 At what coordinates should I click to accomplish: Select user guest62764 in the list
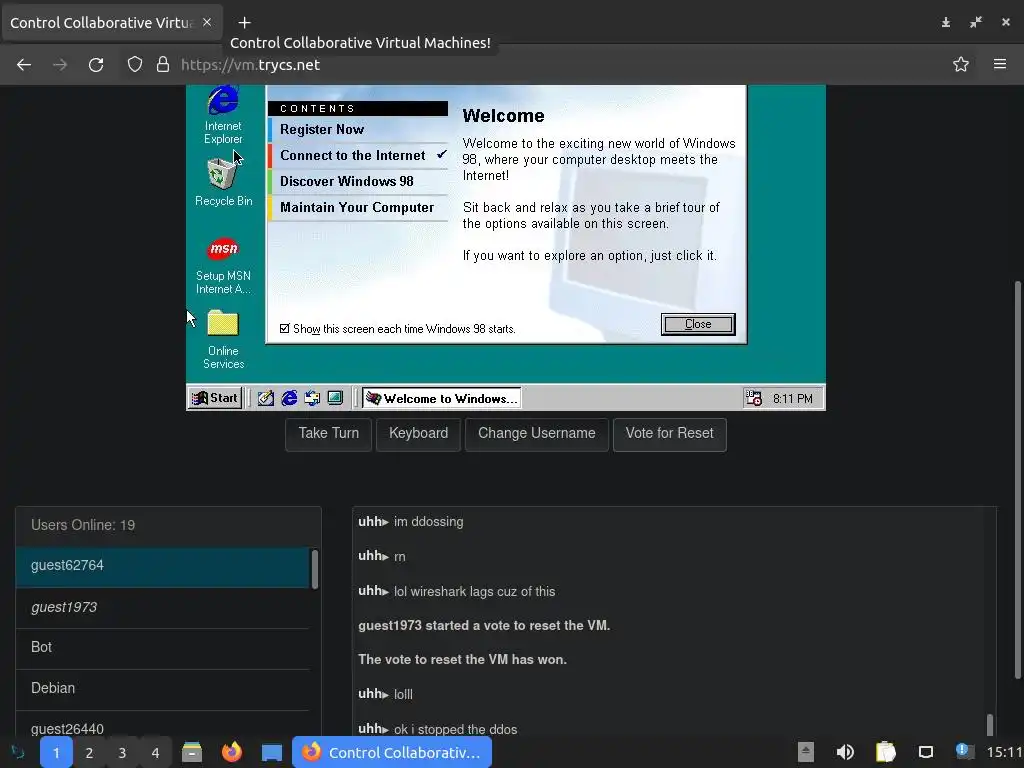(x=163, y=566)
